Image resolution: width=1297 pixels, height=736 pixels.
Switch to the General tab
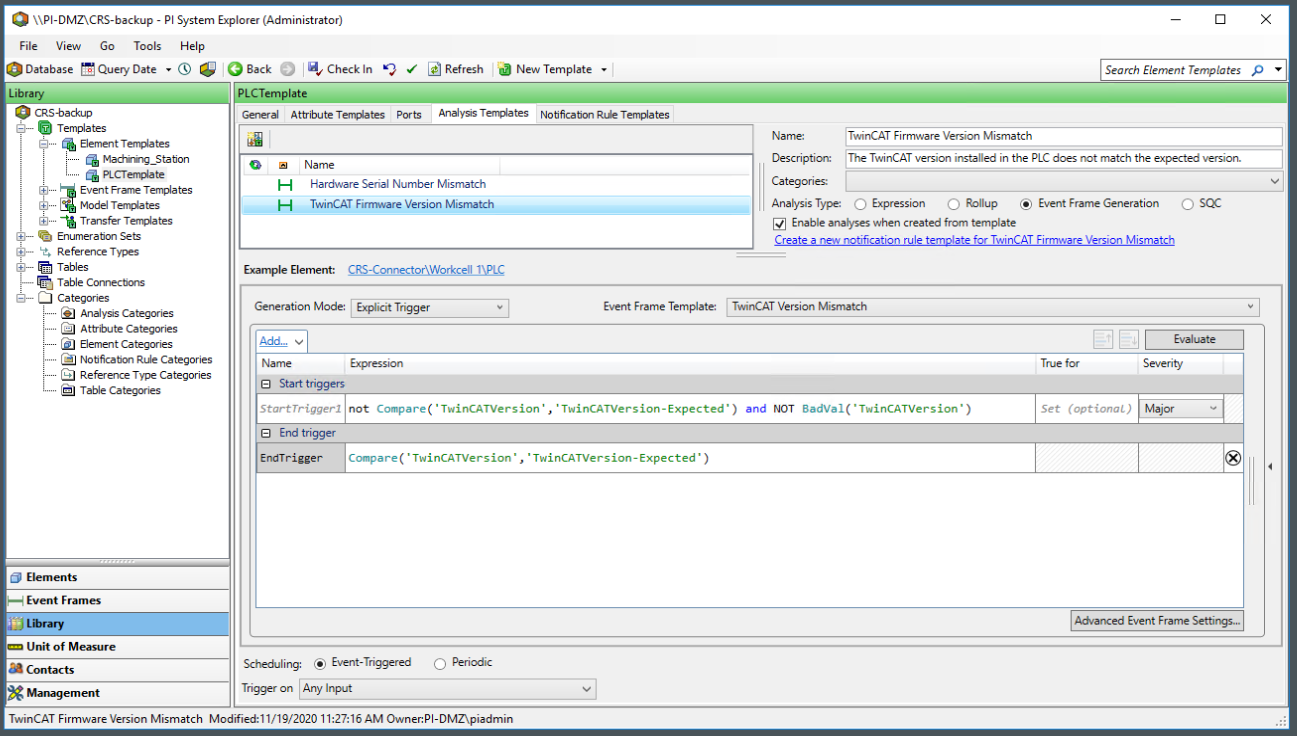pos(260,115)
